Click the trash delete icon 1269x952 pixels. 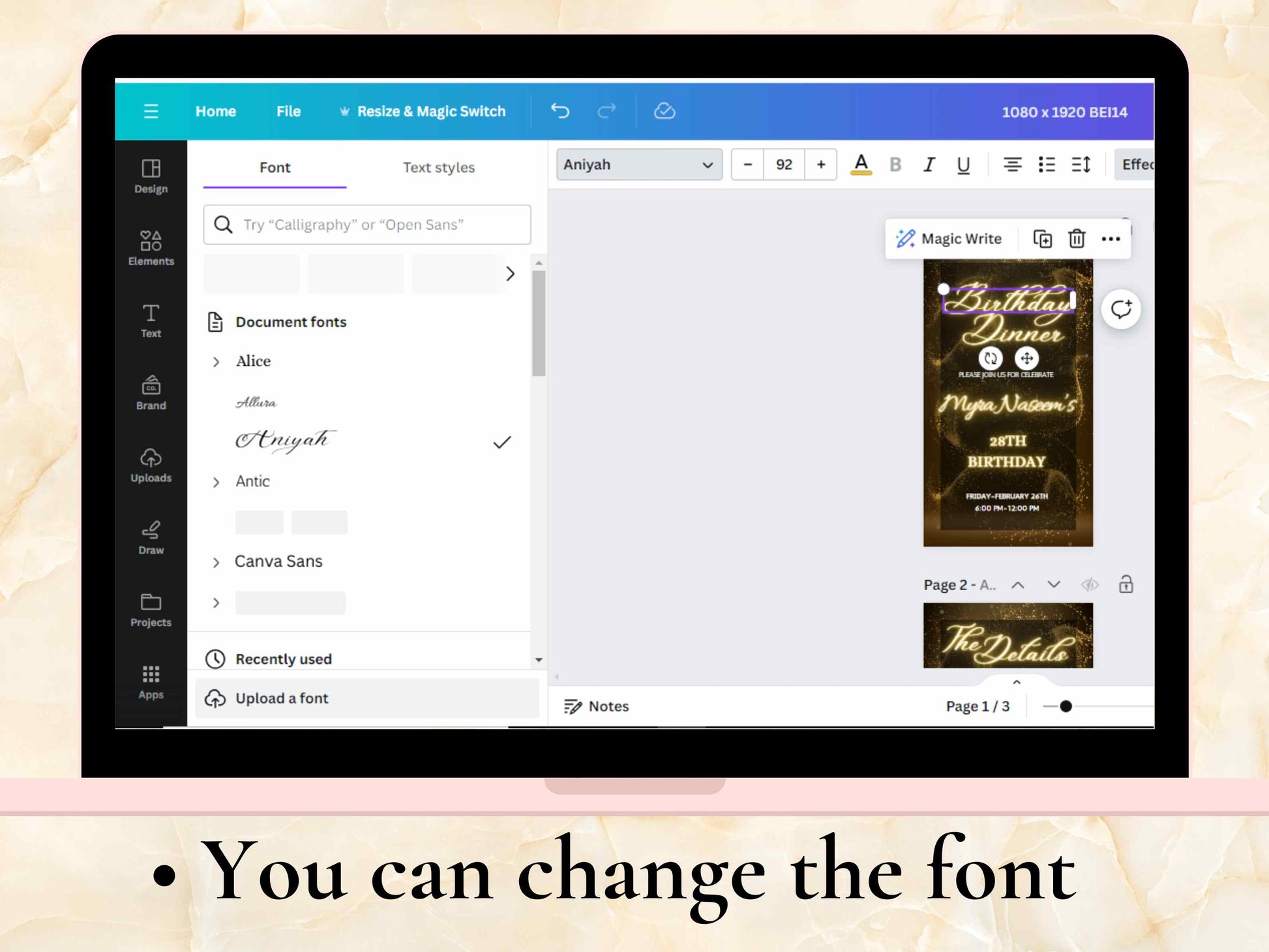tap(1077, 239)
